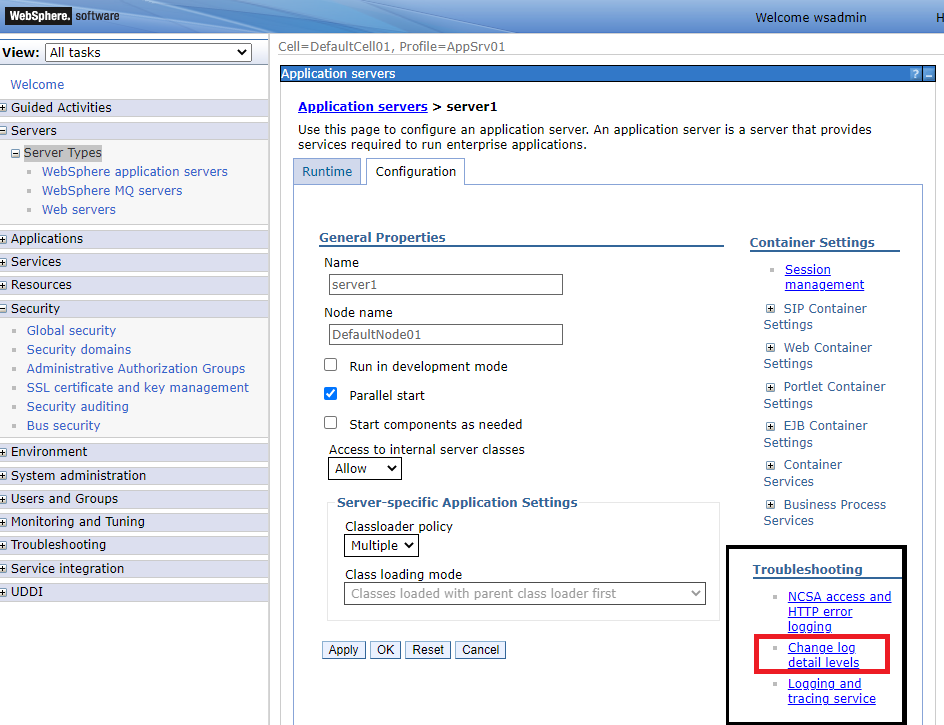Uncheck the Parallel start checkbox
The width and height of the screenshot is (944, 725).
pyautogui.click(x=331, y=394)
